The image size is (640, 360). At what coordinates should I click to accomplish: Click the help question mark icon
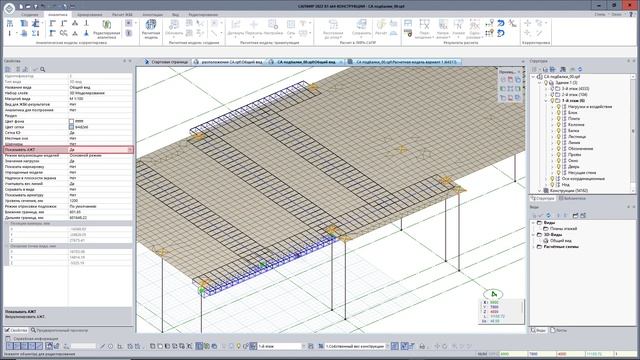tap(631, 14)
